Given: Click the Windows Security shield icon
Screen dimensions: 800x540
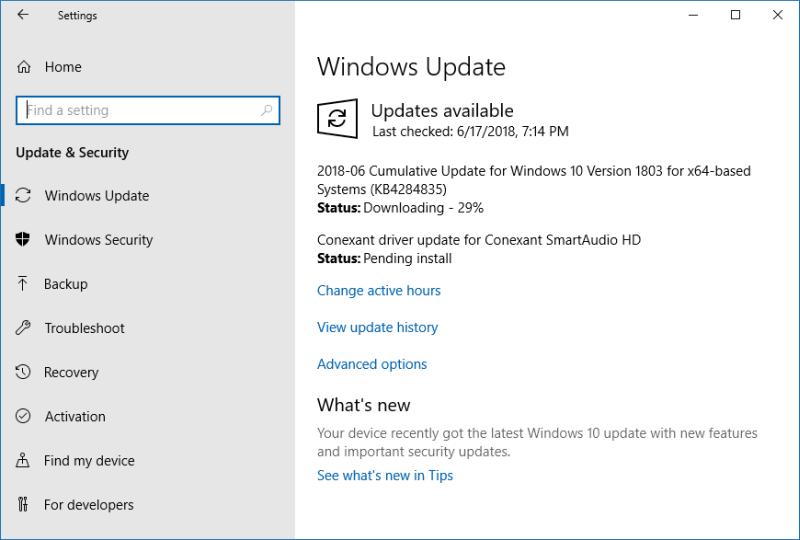Looking at the screenshot, I should [23, 239].
